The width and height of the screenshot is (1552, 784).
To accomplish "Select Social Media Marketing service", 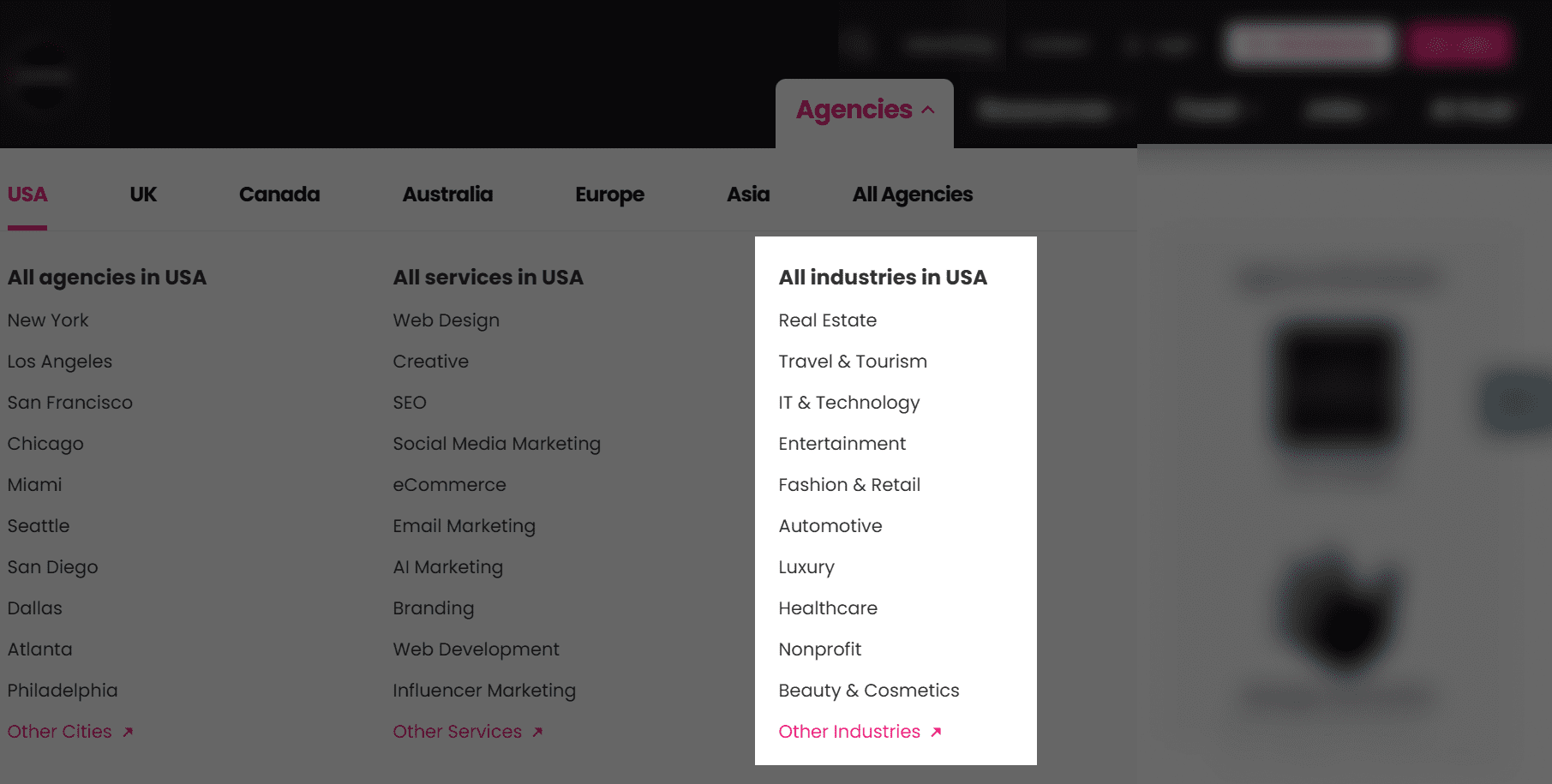I will pyautogui.click(x=496, y=444).
